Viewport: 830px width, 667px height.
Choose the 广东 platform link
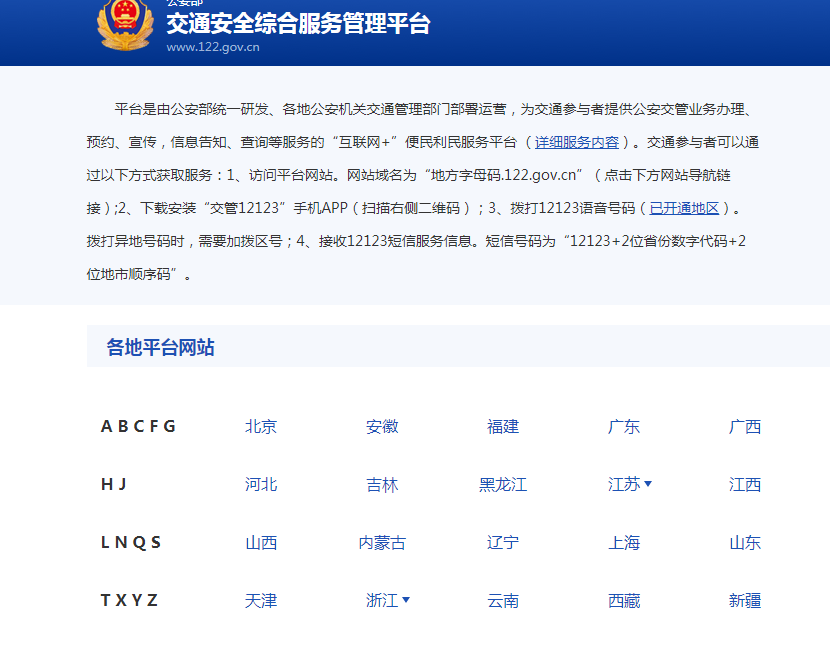click(624, 426)
